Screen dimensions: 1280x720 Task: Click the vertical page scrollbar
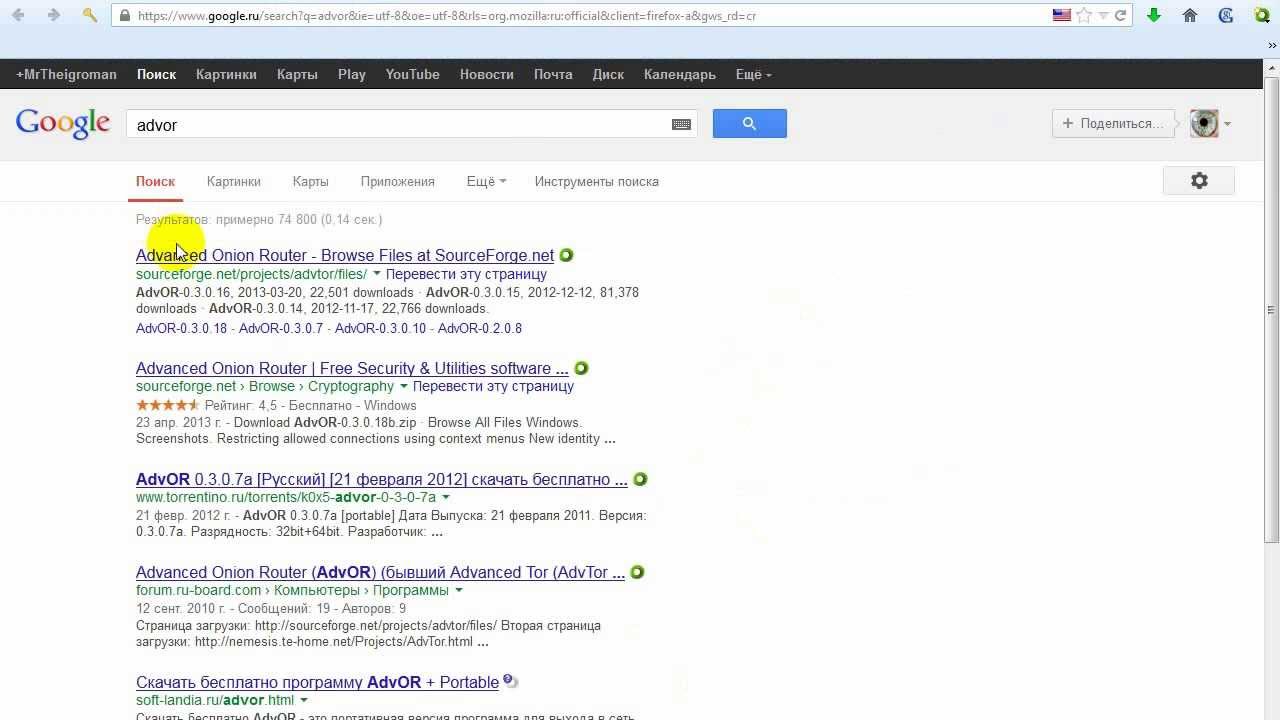[x=1272, y=311]
